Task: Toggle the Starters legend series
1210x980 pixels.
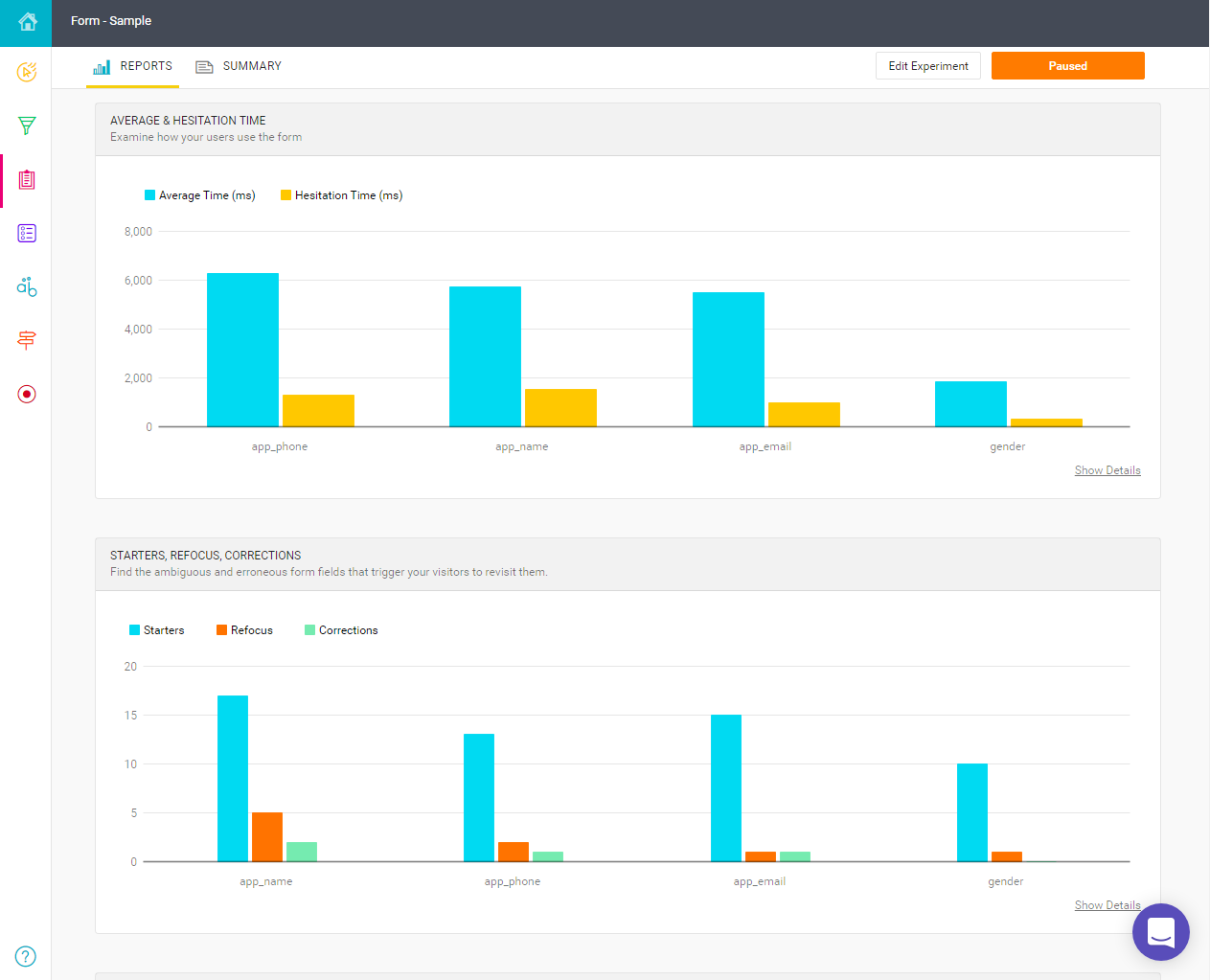Action: (157, 630)
